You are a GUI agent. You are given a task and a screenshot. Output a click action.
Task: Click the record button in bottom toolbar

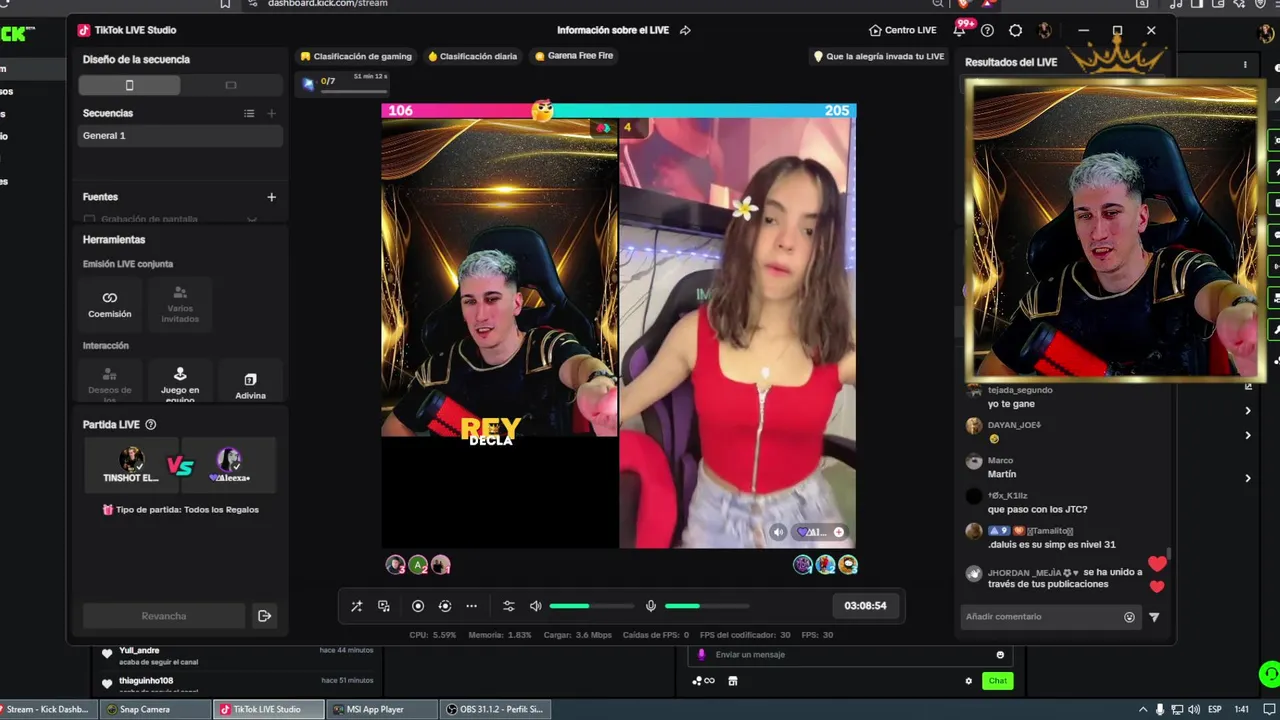(x=418, y=606)
